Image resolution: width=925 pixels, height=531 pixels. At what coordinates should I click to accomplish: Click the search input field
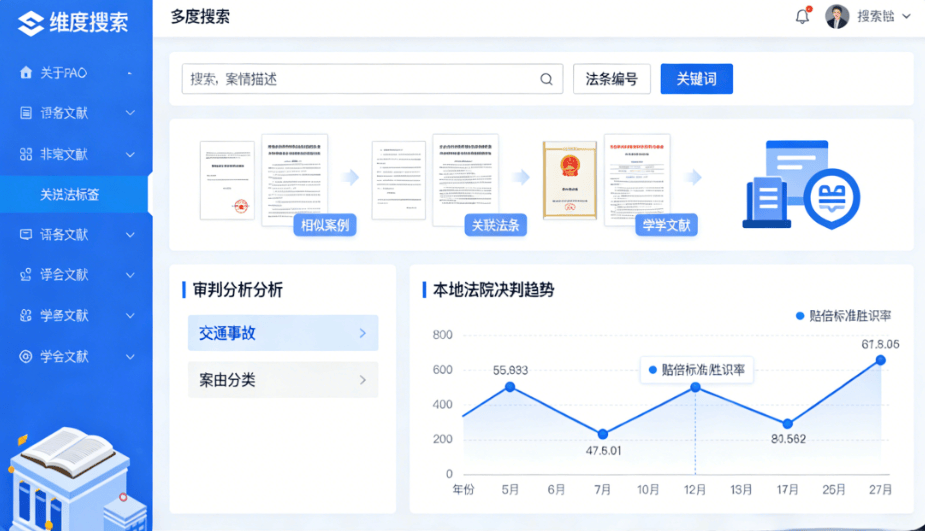[360, 79]
